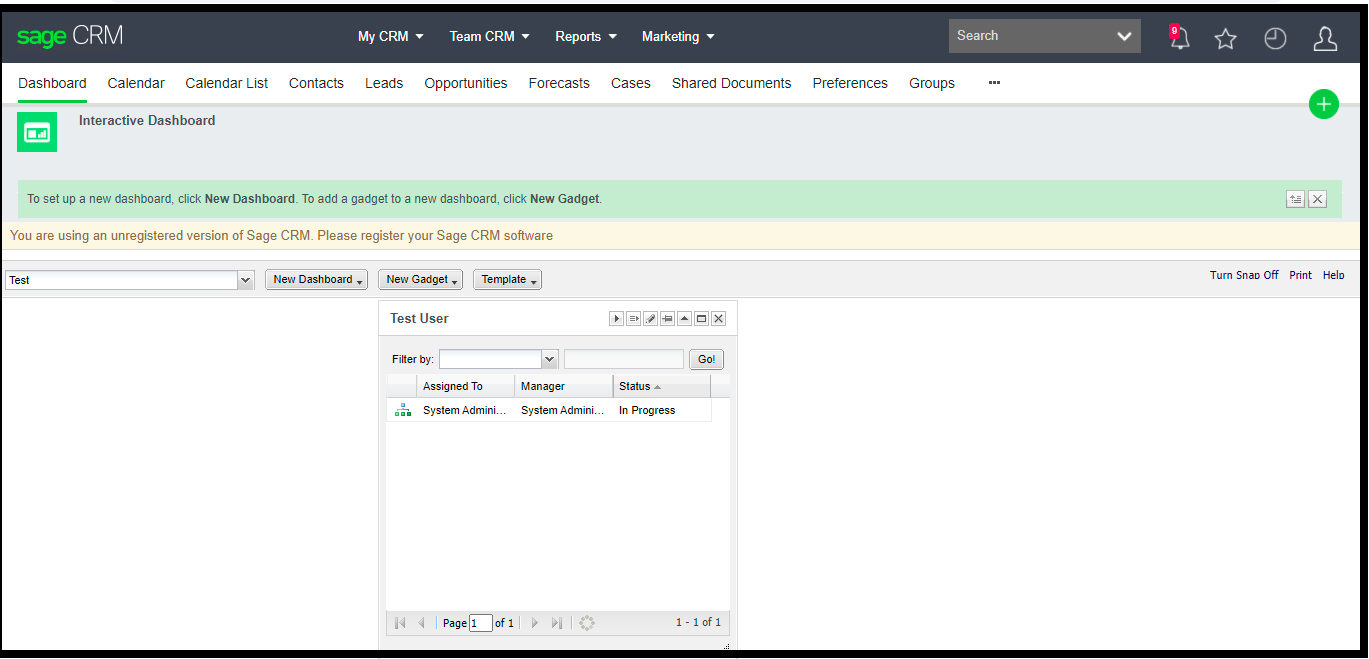Open the favorites star icon

tap(1226, 39)
